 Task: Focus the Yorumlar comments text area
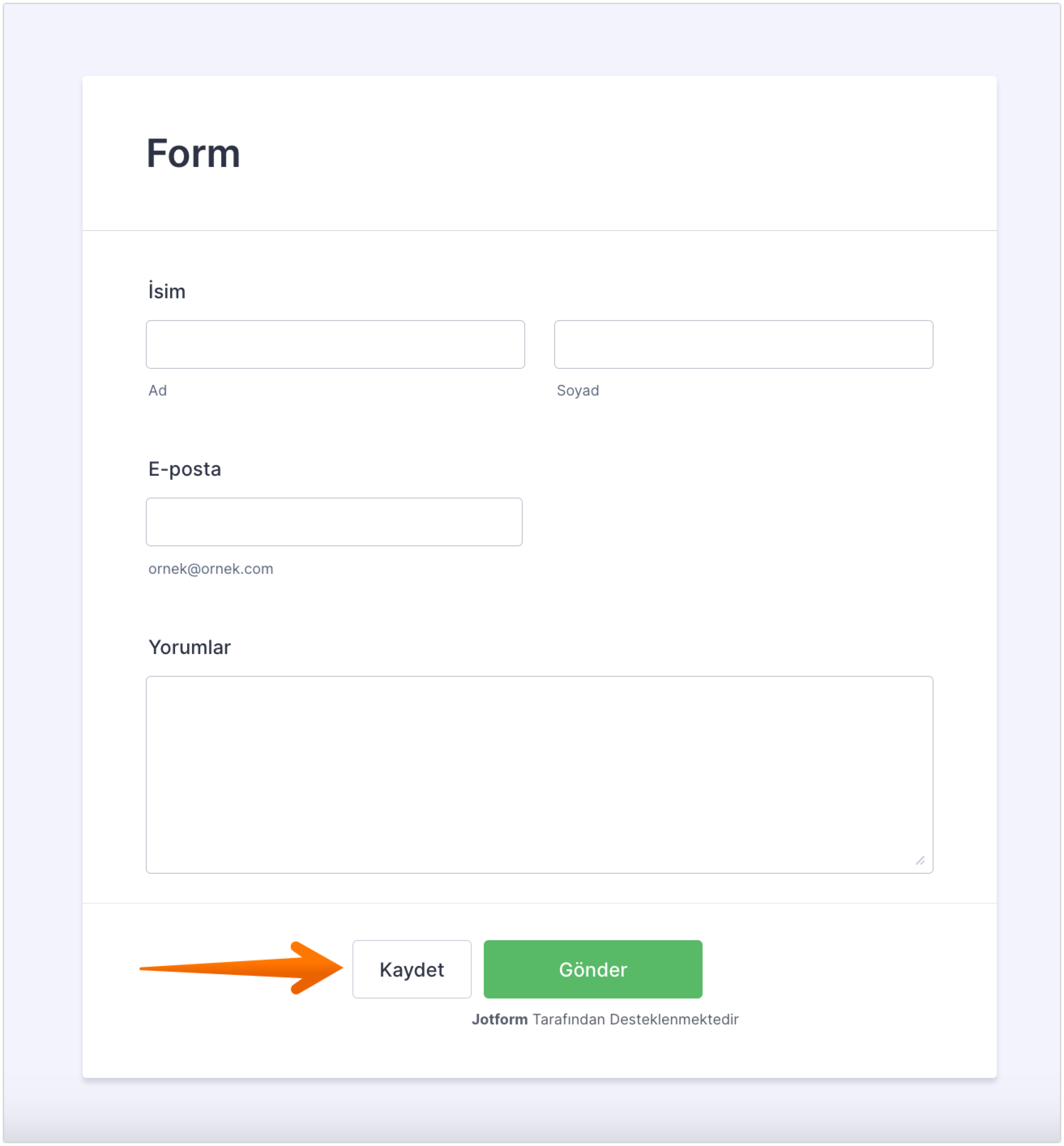tap(539, 774)
